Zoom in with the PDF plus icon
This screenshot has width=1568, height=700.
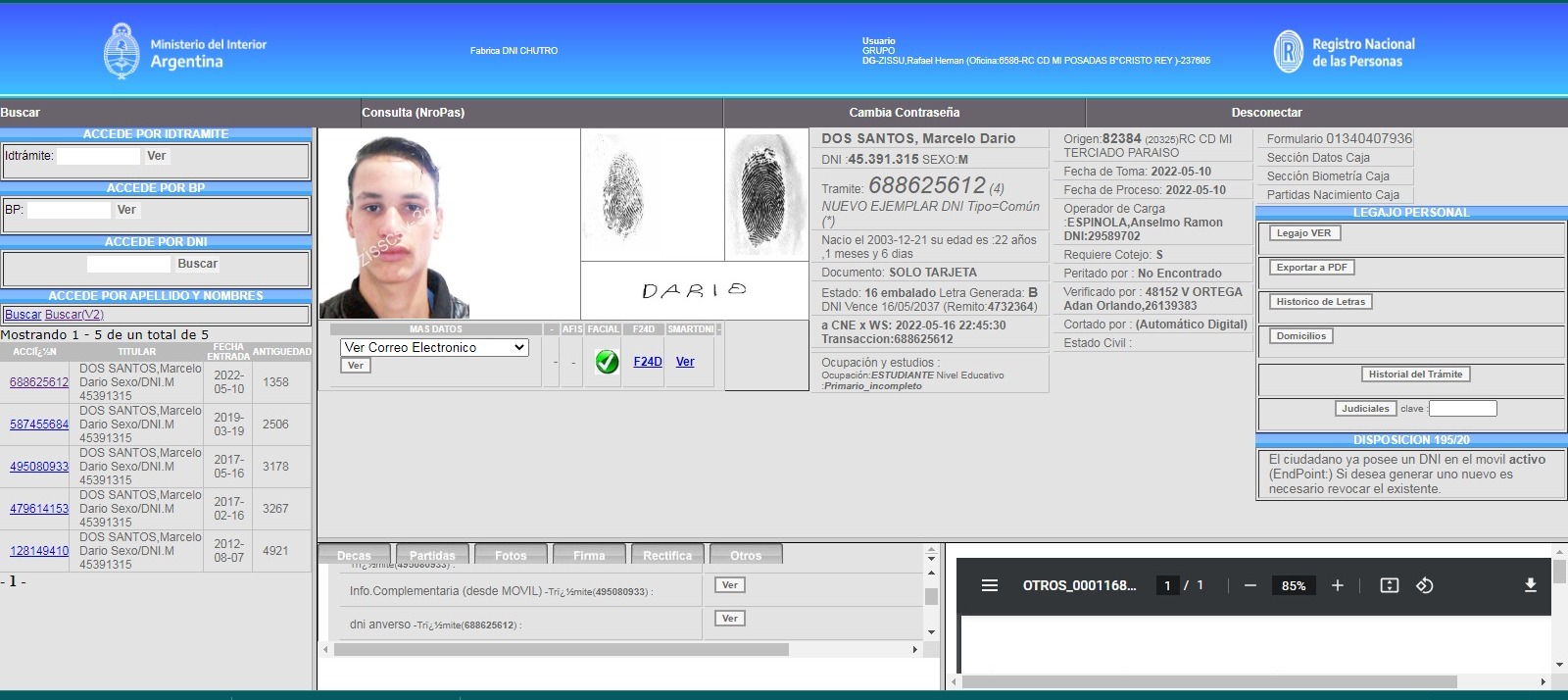pos(1337,585)
